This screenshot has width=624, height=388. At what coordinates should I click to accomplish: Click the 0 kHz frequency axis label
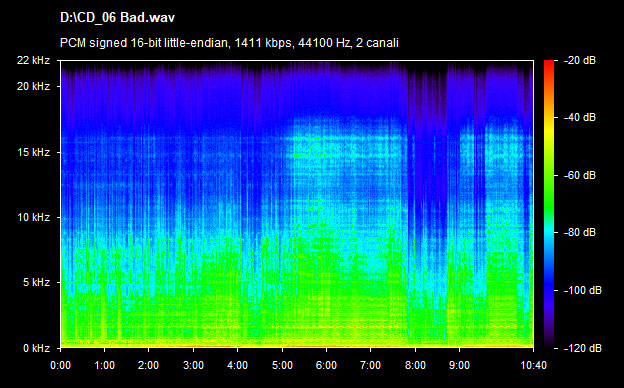click(x=36, y=349)
